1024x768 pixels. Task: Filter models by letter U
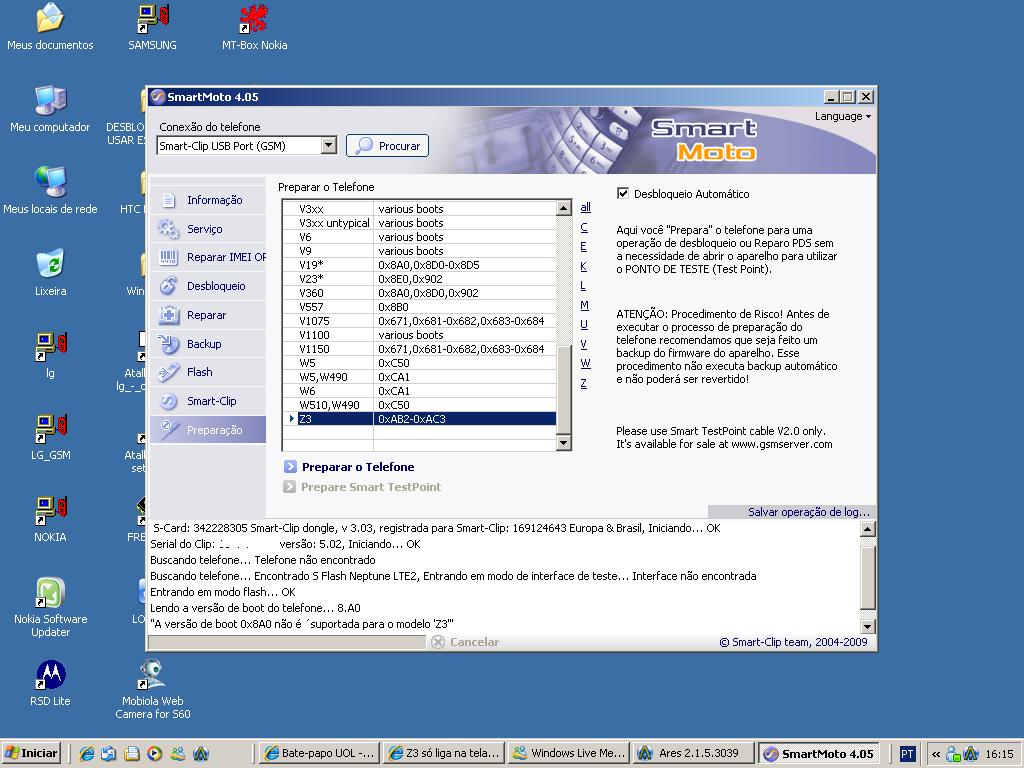(584, 325)
